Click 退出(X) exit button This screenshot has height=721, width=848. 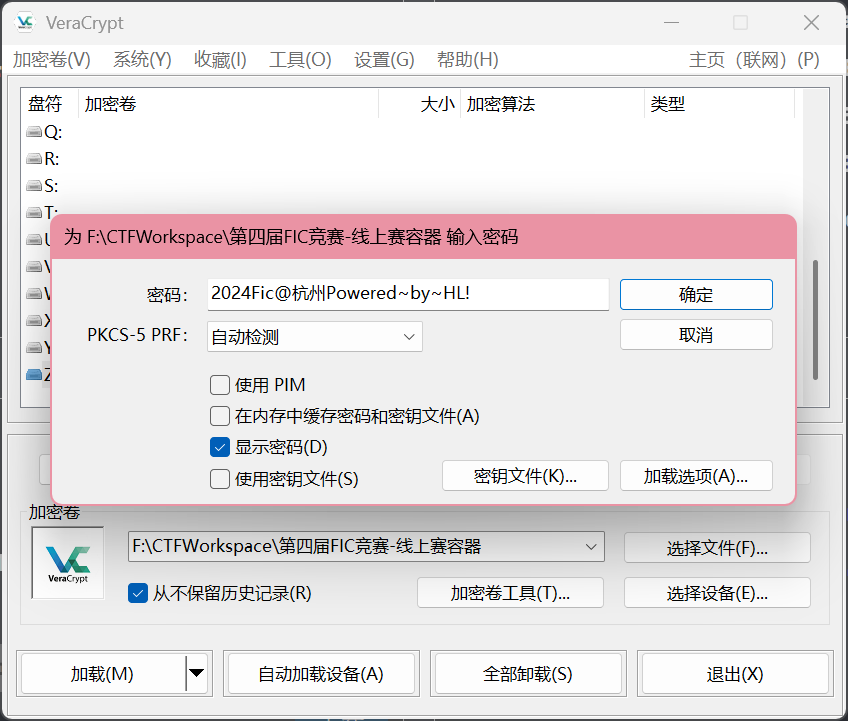735,674
